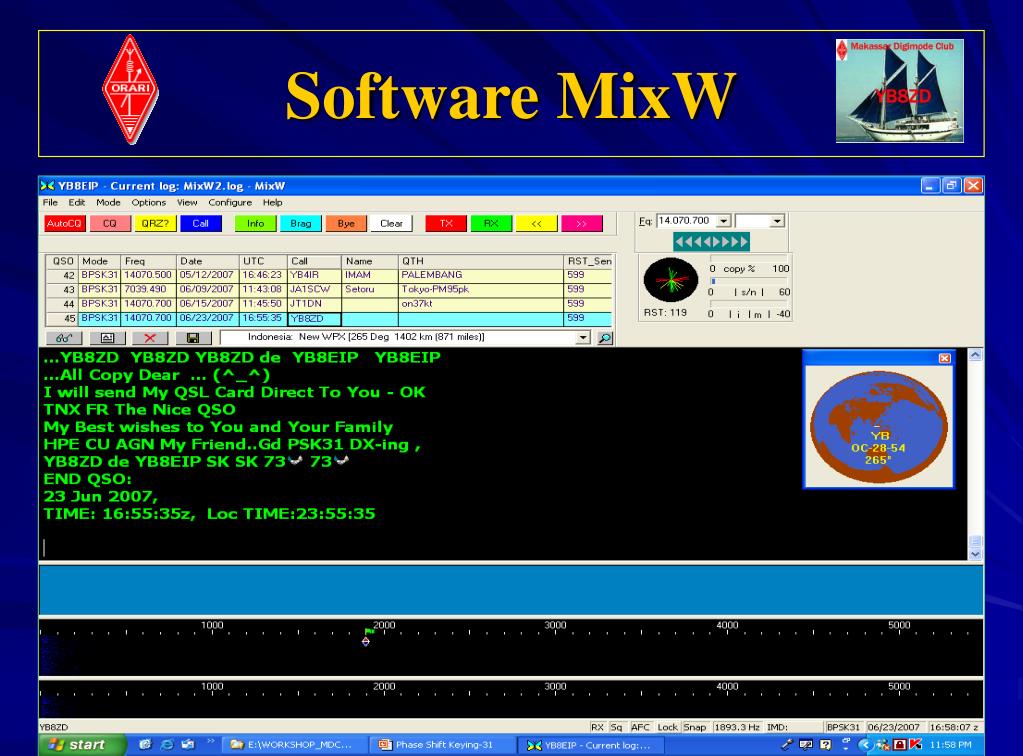Click the pink CQ macro button
Image resolution: width=1023 pixels, height=756 pixels.
pyautogui.click(x=110, y=224)
